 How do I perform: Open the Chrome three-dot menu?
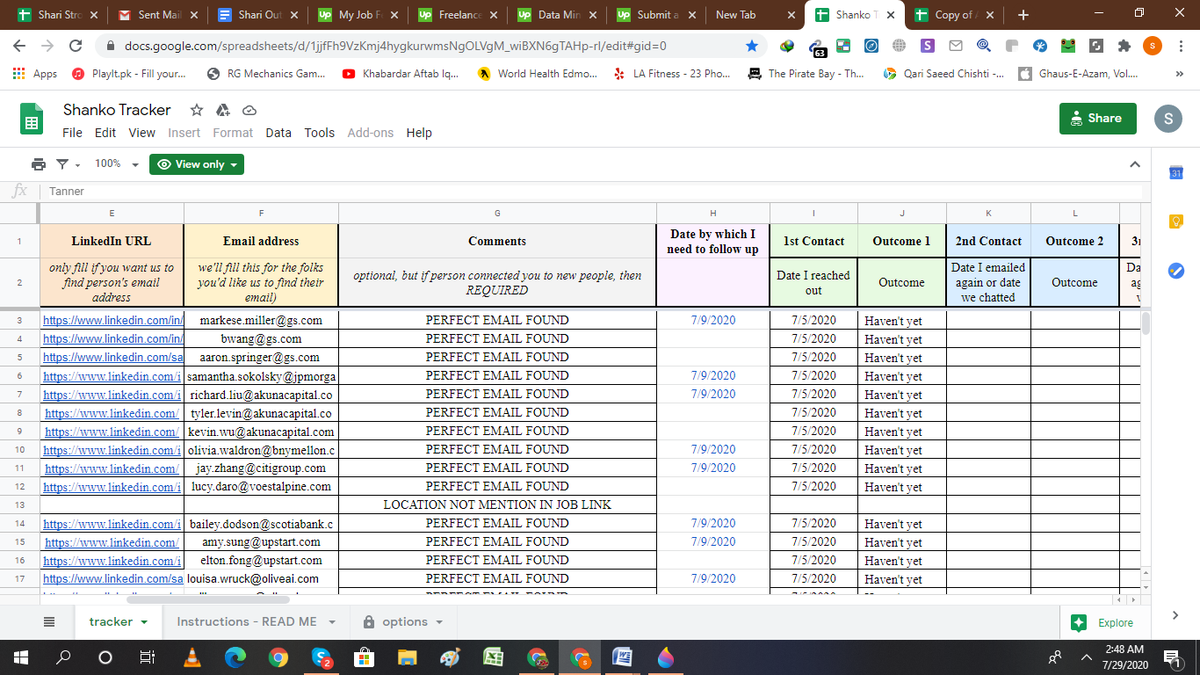[1181, 46]
